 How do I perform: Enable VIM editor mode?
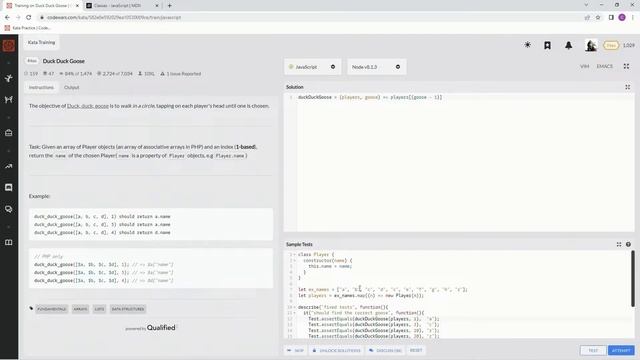coord(584,66)
